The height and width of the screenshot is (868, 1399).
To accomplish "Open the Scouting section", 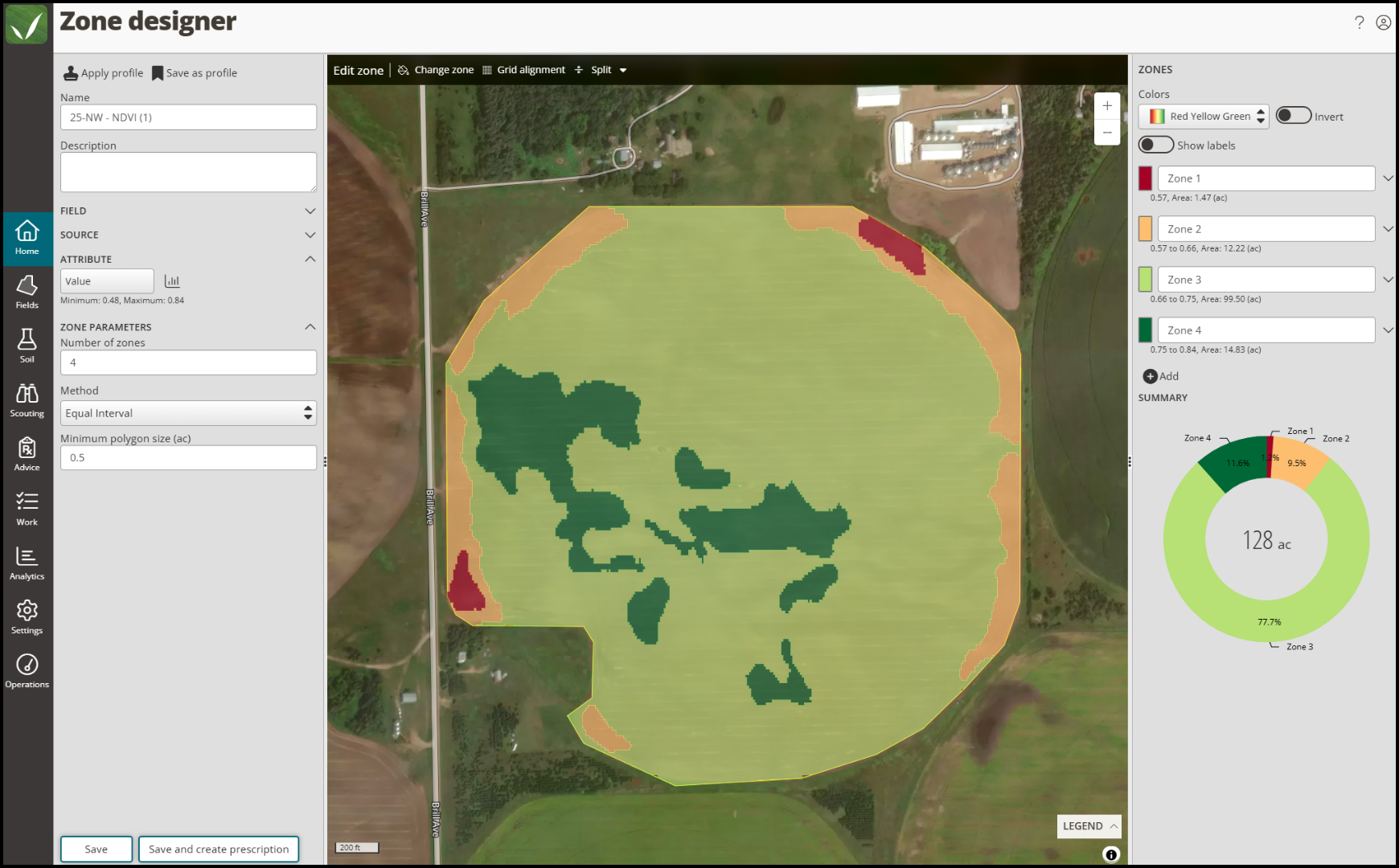I will coord(27,400).
